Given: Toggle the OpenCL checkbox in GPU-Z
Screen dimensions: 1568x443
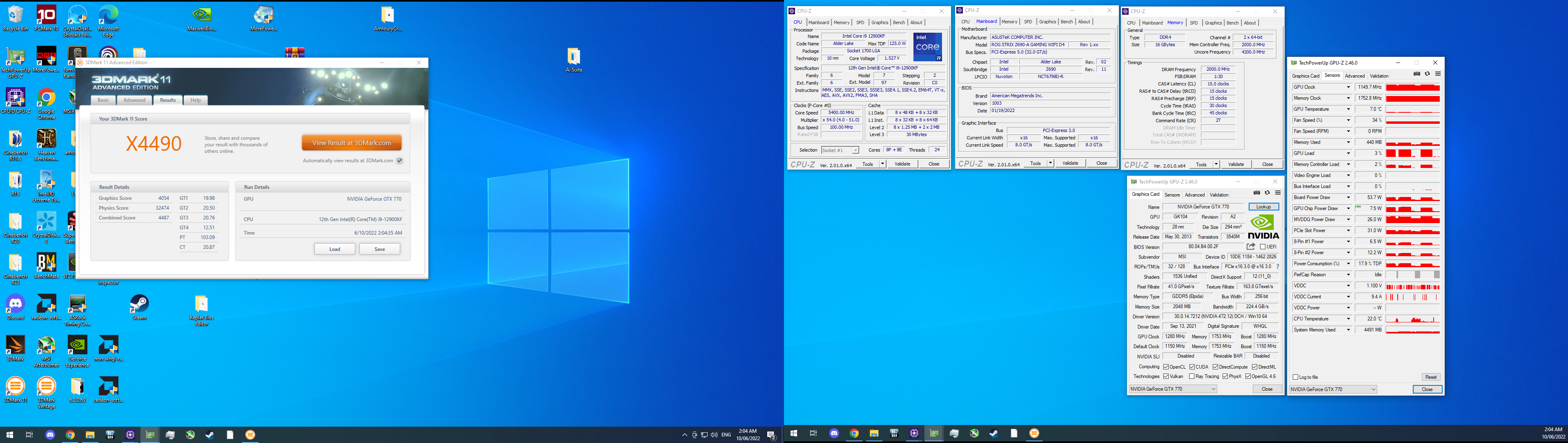Looking at the screenshot, I should tap(1166, 367).
